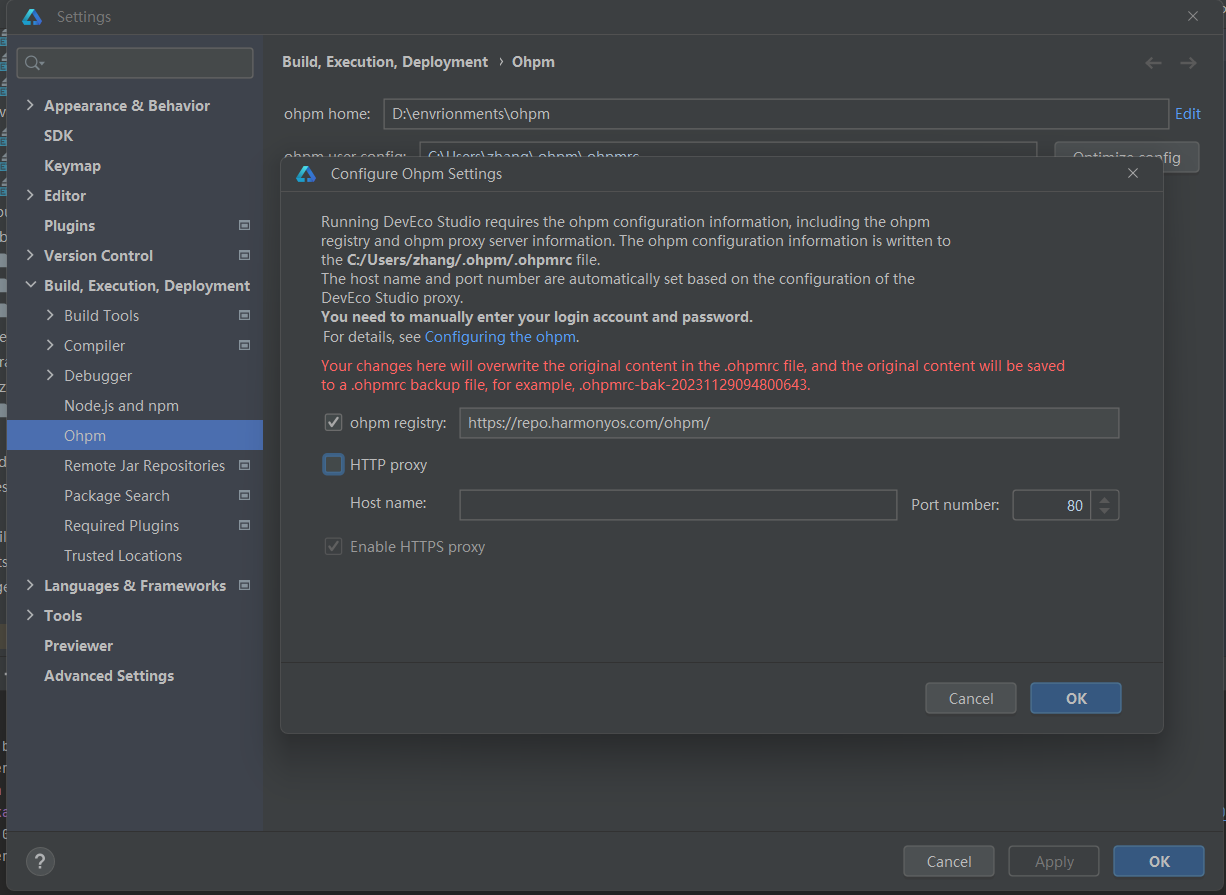The height and width of the screenshot is (895, 1226).
Task: Click project-level icon beside Required Plugins
Action: [x=245, y=525]
